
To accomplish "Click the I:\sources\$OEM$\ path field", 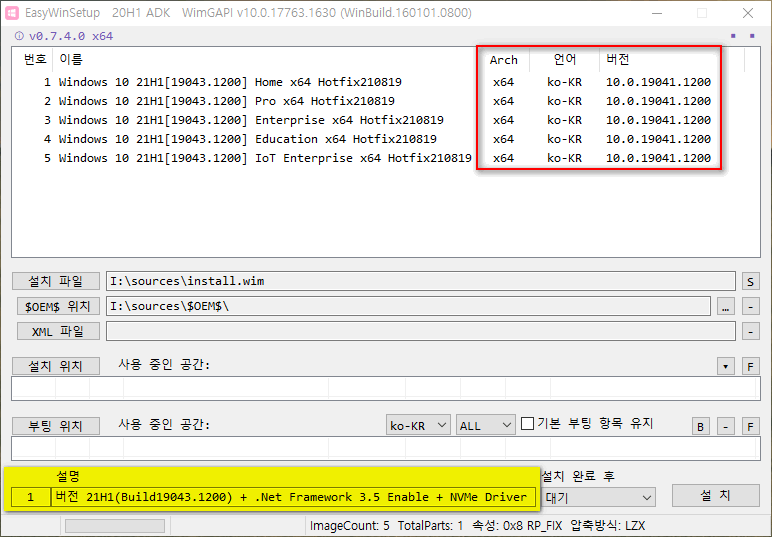I will pyautogui.click(x=408, y=306).
